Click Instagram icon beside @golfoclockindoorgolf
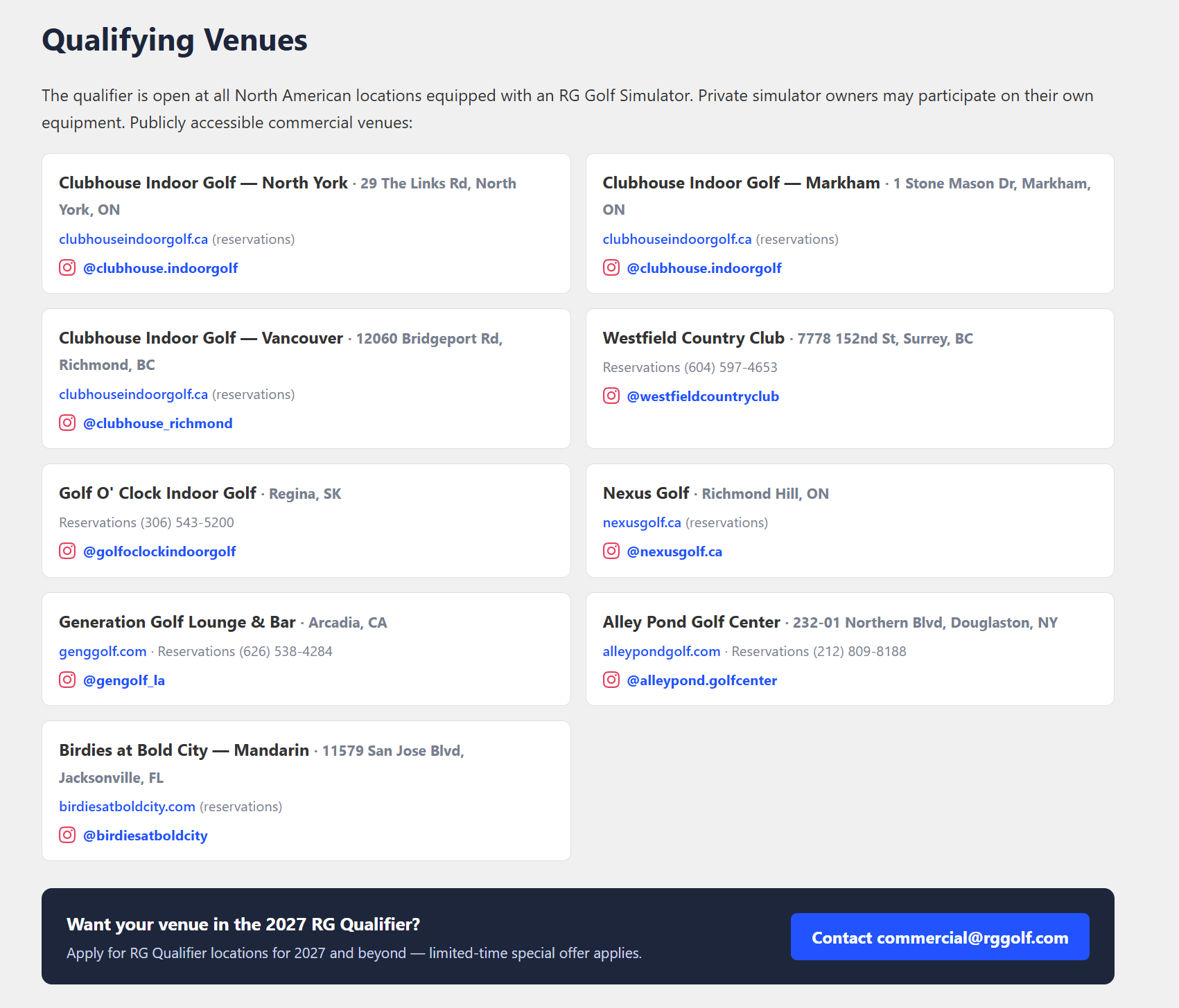The image size is (1179, 1008). (x=67, y=551)
